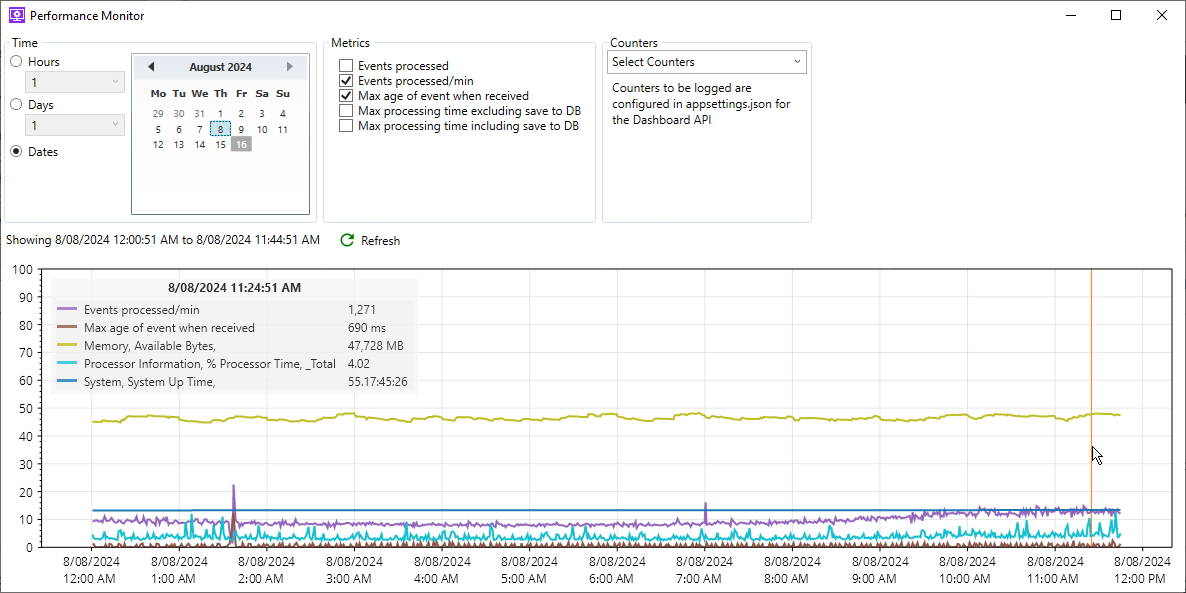Click the Refresh circular arrow icon
This screenshot has height=593, width=1186.
coord(347,240)
